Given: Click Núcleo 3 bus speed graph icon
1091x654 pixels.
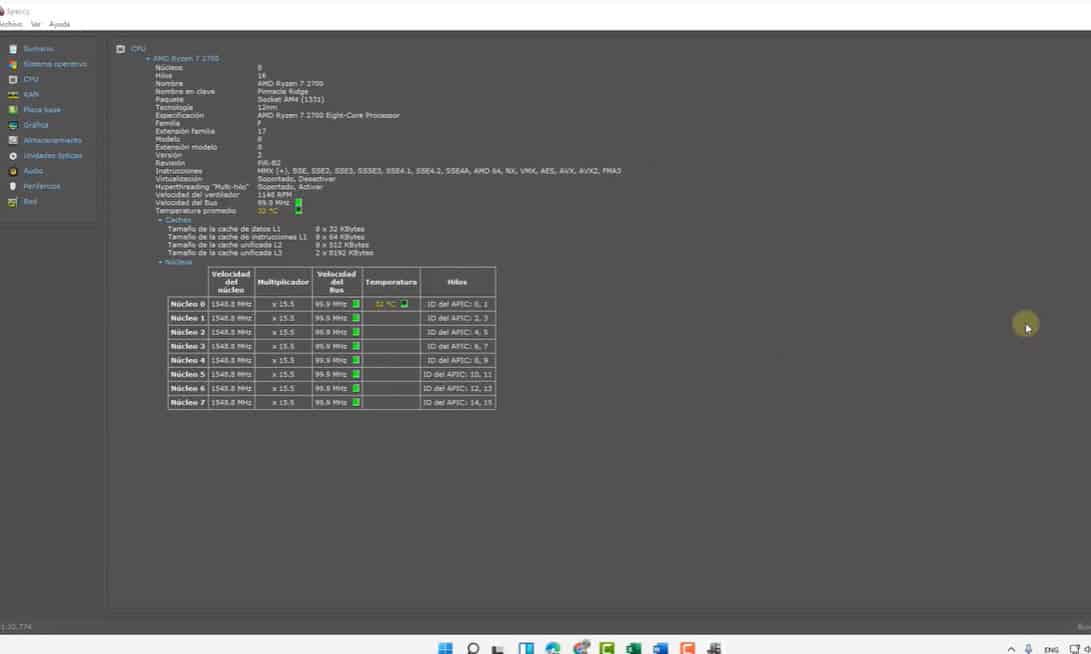Looking at the screenshot, I should [355, 346].
